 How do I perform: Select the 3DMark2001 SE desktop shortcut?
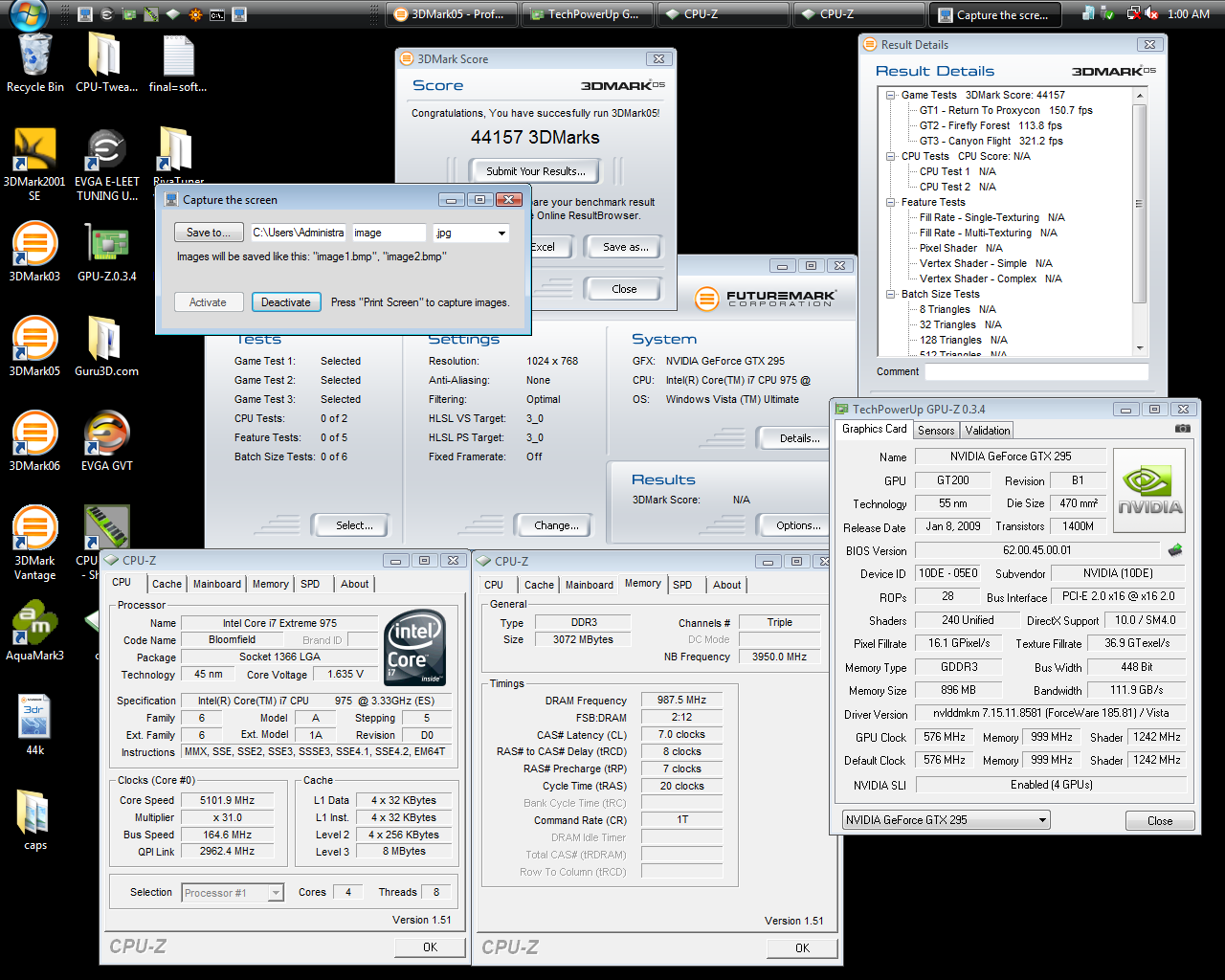[34, 165]
